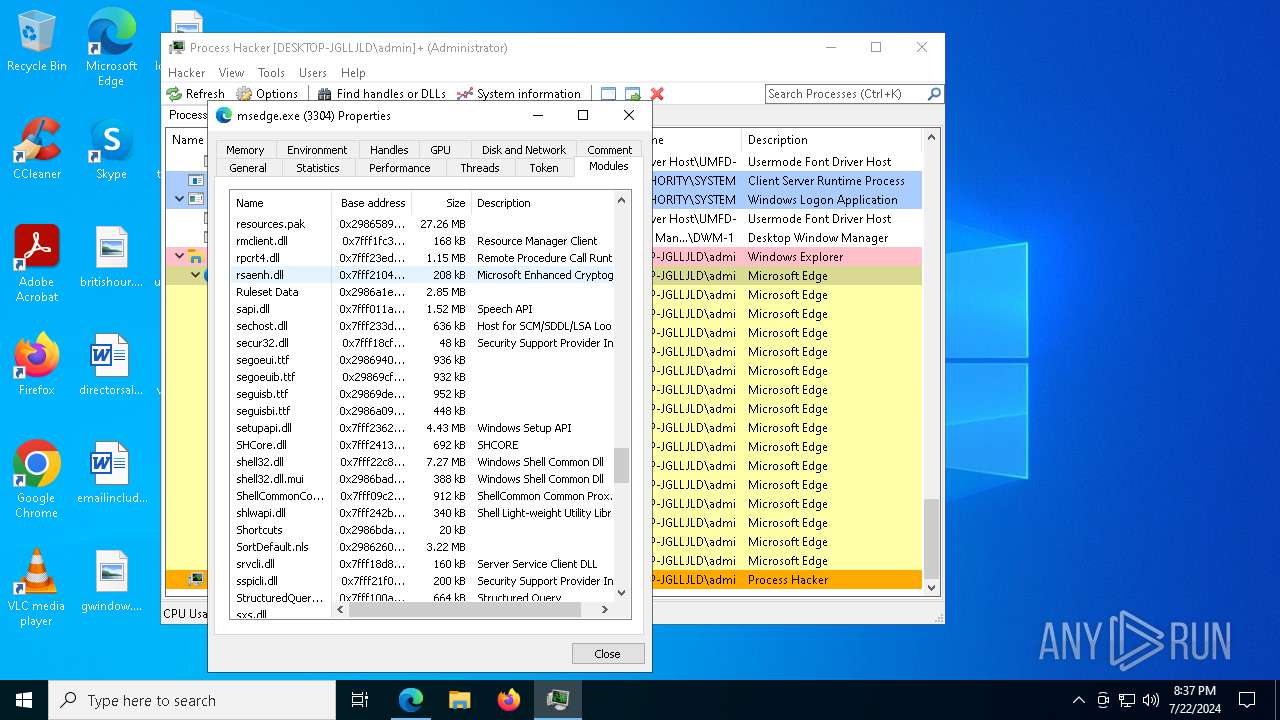The width and height of the screenshot is (1280, 720).
Task: Select the Ruleset Data module row
Action: coord(422,292)
